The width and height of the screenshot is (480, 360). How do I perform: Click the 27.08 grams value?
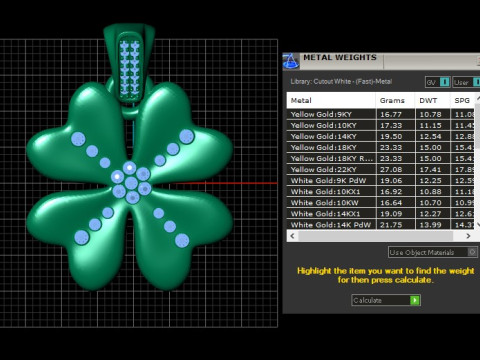pos(391,169)
